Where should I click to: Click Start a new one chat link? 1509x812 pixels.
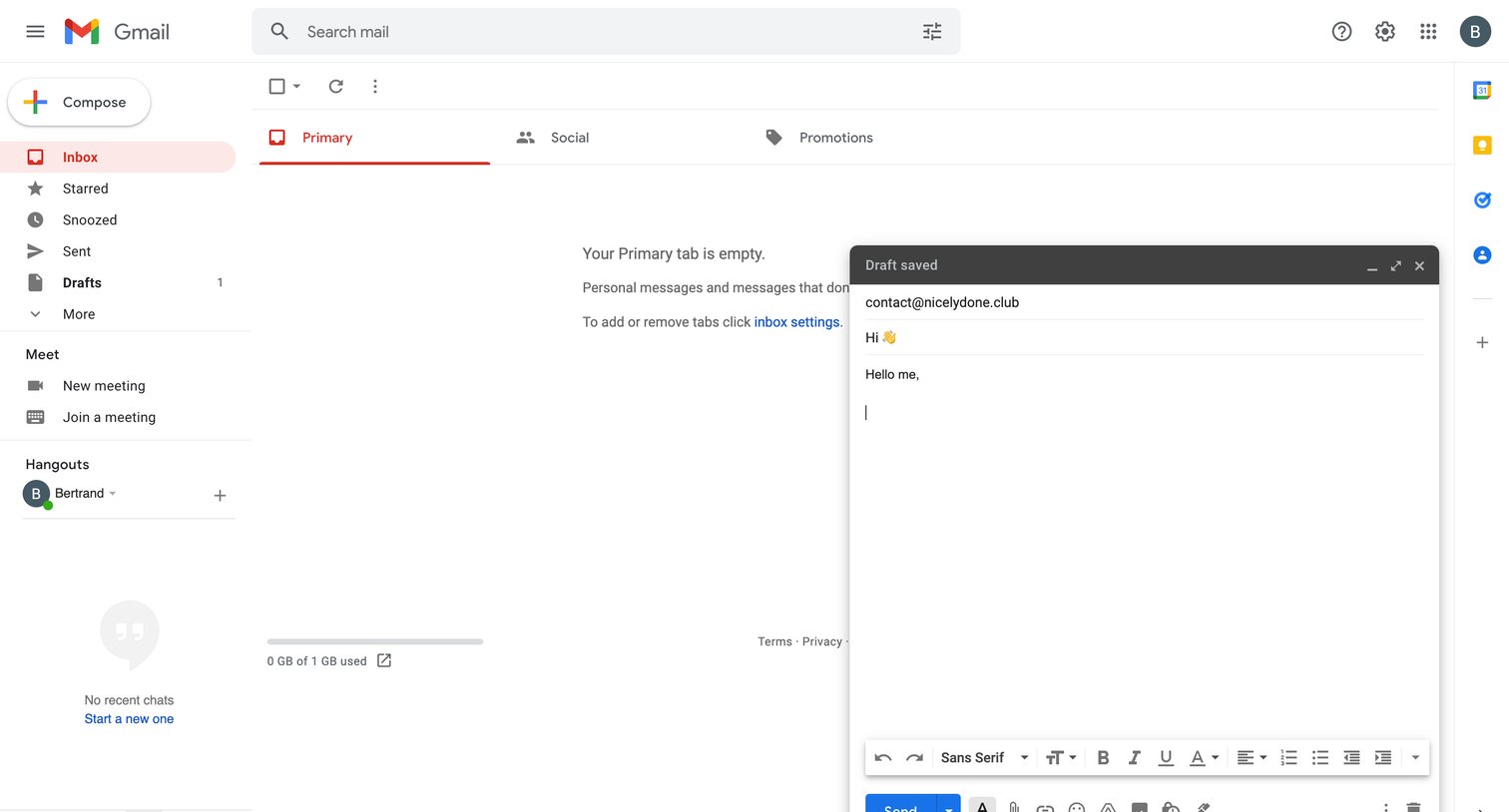pyautogui.click(x=129, y=719)
